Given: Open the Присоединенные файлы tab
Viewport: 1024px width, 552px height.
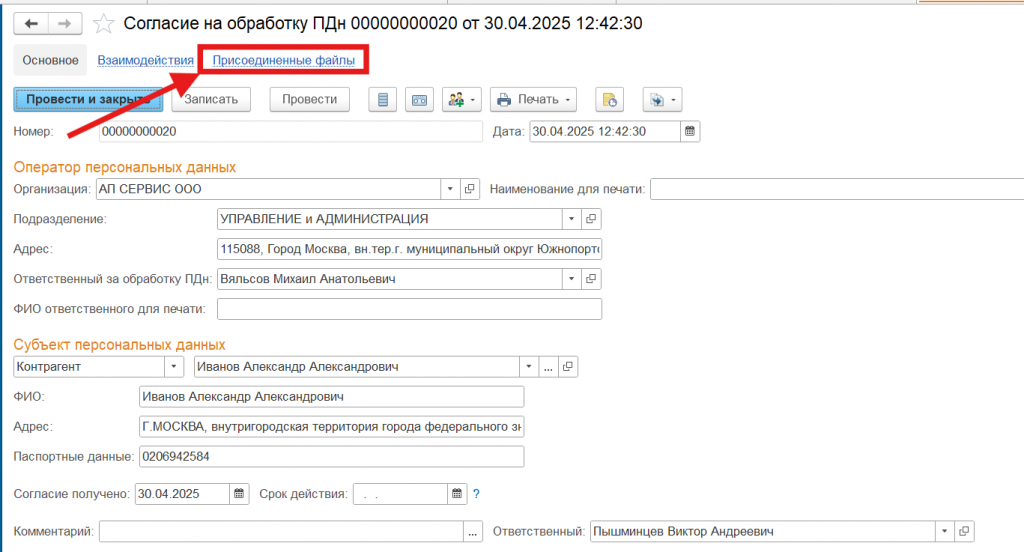Looking at the screenshot, I should tap(284, 61).
